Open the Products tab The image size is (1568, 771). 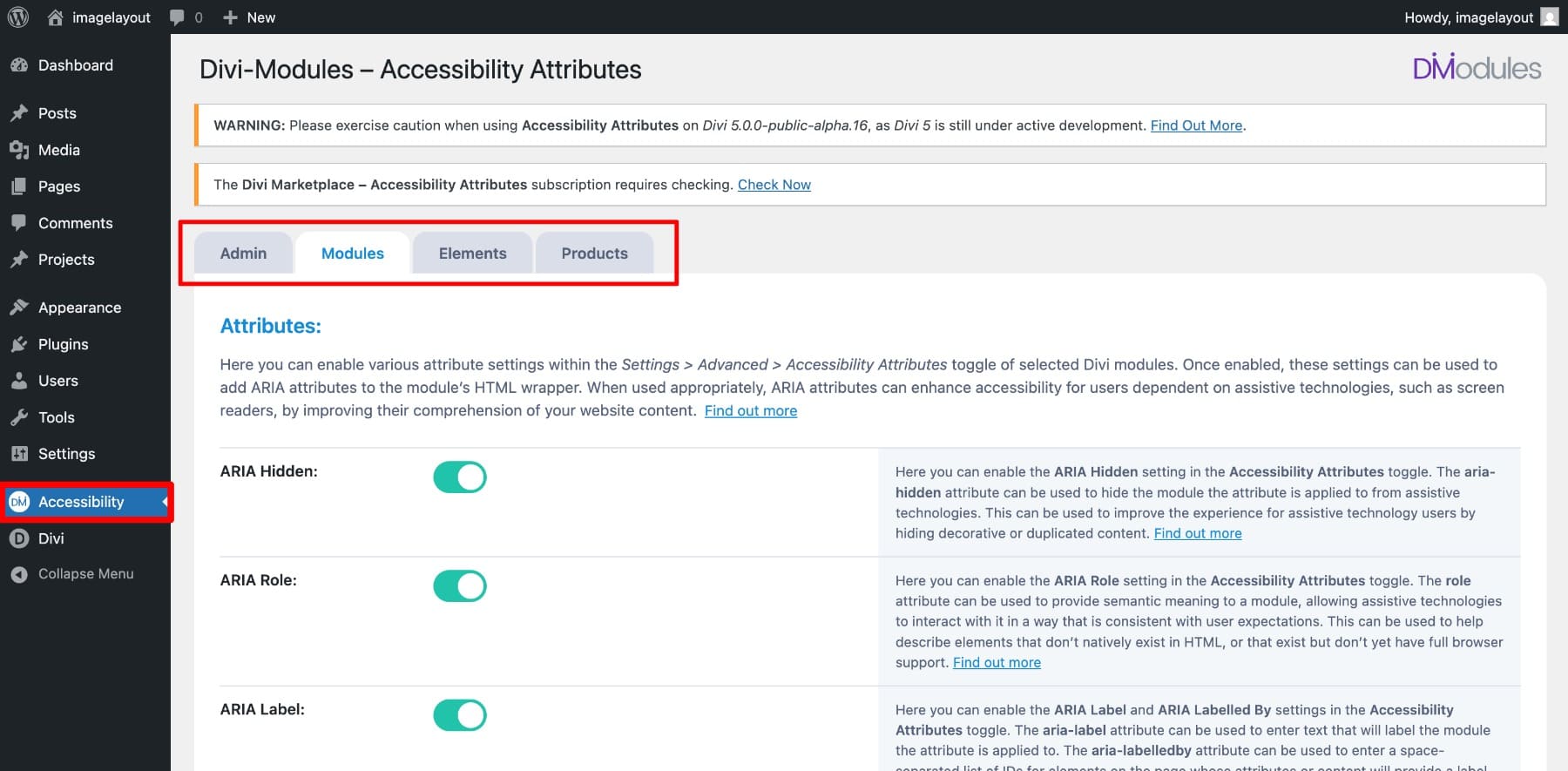click(593, 253)
